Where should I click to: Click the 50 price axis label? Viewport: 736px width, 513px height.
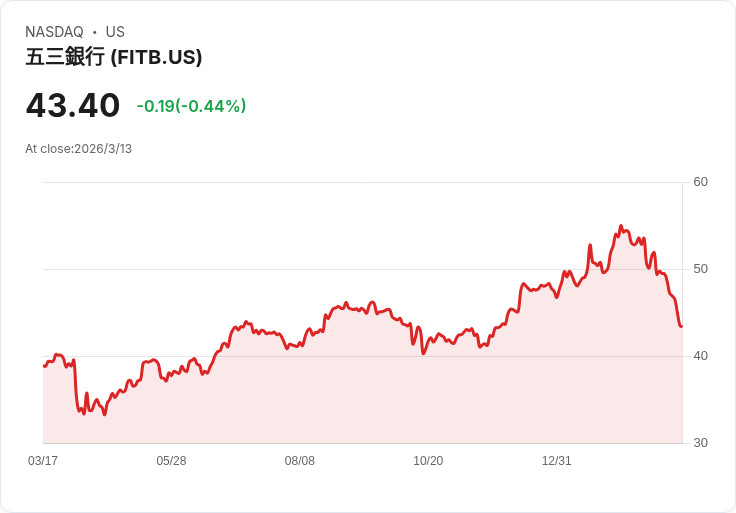point(700,269)
